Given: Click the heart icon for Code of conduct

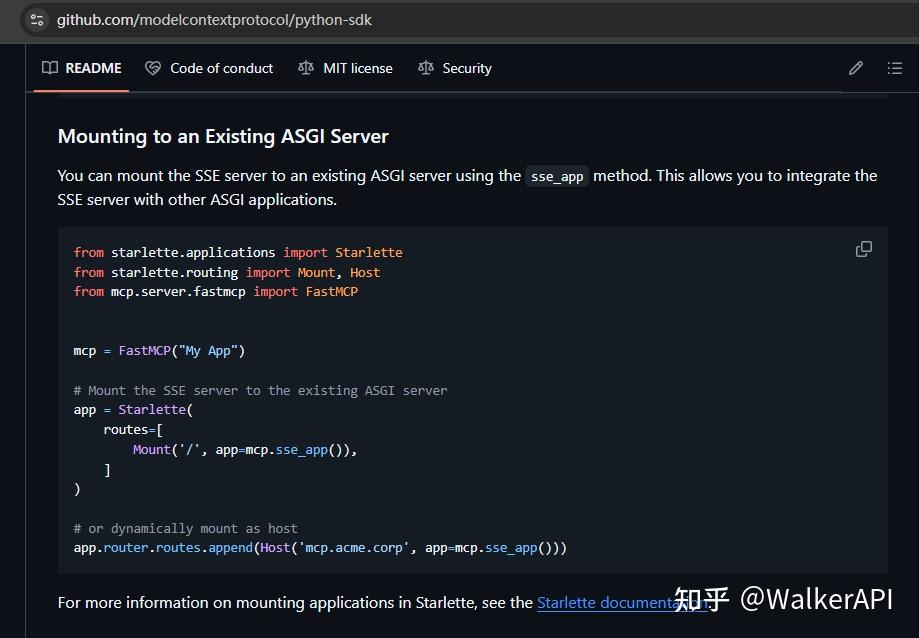Looking at the screenshot, I should (153, 68).
